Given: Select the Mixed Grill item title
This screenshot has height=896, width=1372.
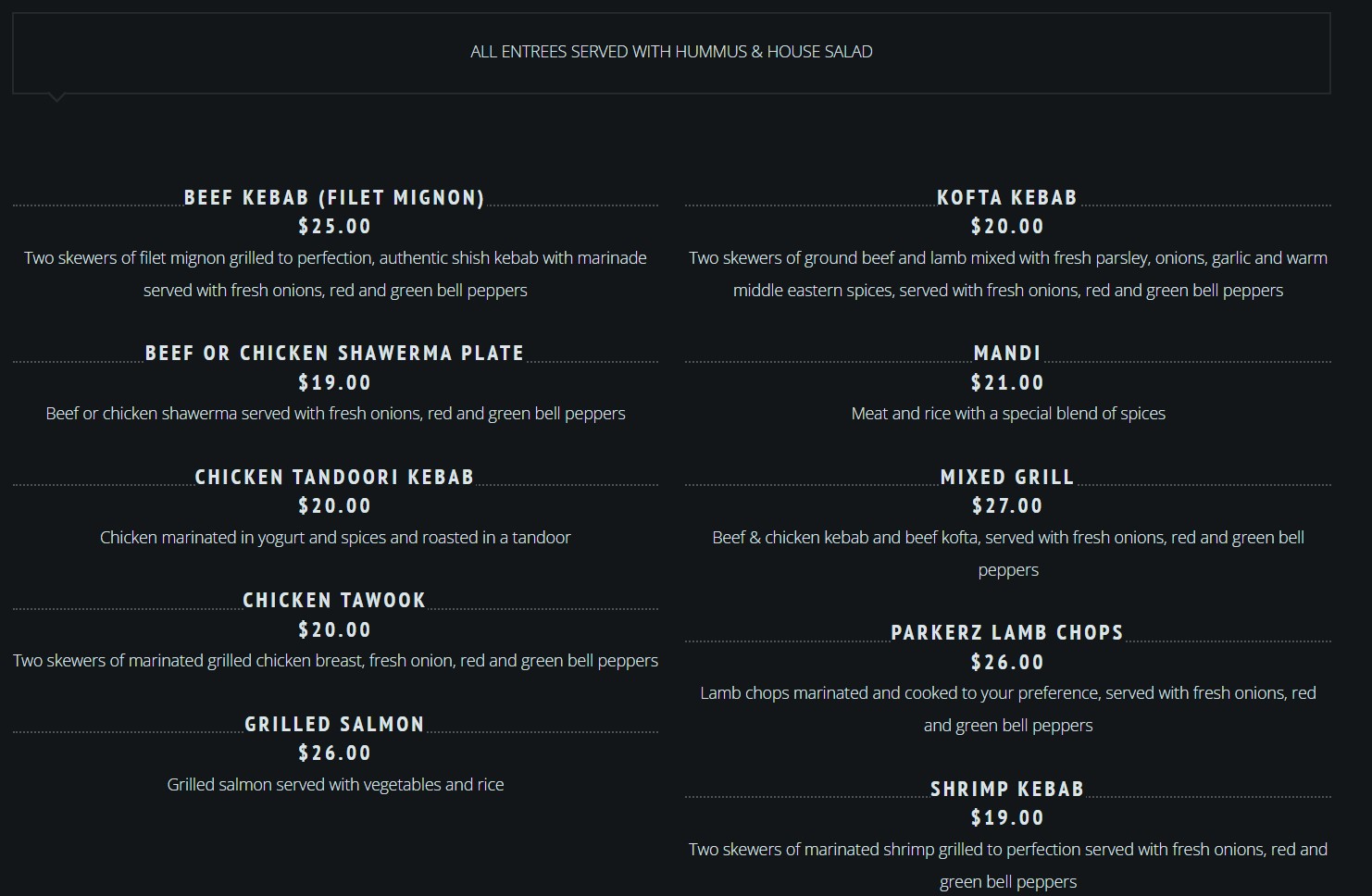Looking at the screenshot, I should 1007,478.
